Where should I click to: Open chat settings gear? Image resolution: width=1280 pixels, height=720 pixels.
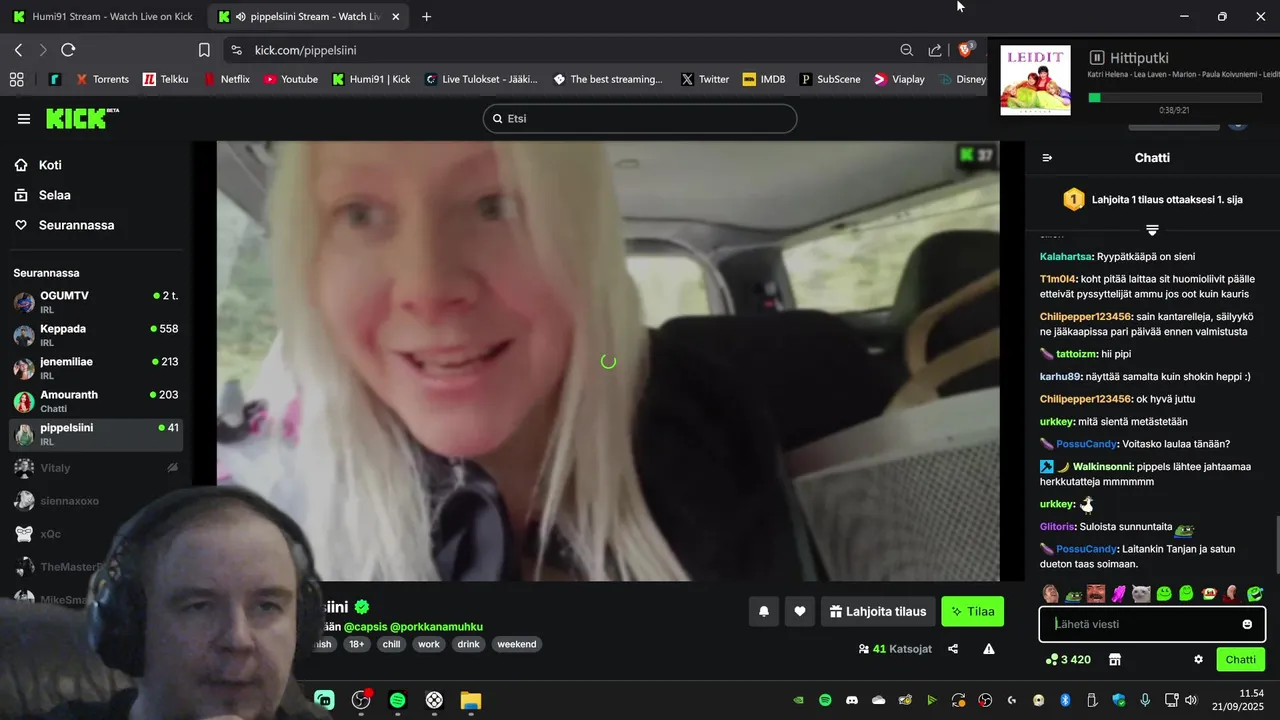pos(1198,660)
